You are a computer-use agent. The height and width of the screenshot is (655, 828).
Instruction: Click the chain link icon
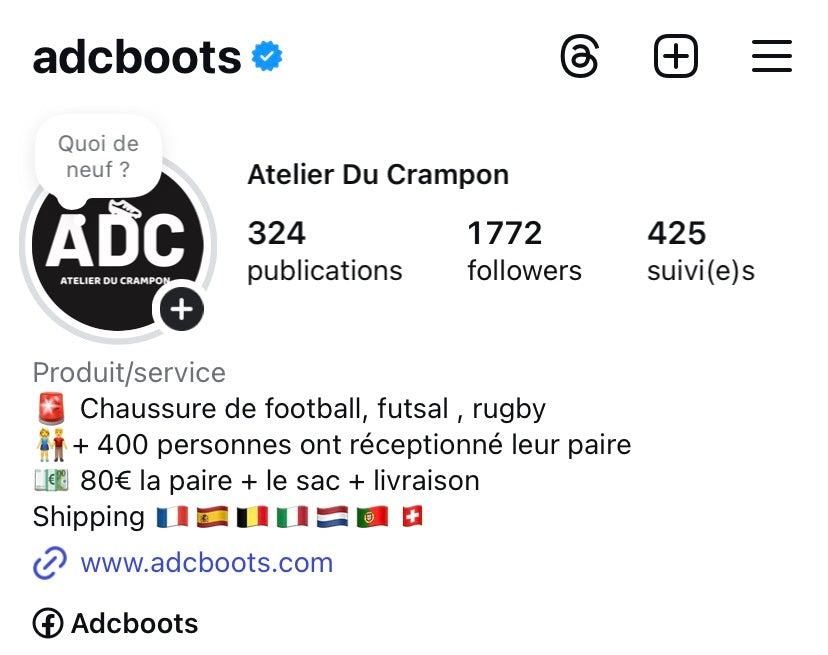[49, 563]
